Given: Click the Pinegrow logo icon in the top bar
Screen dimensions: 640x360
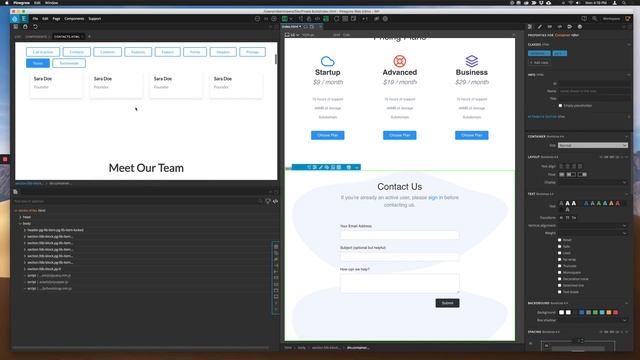Looking at the screenshot, I should coord(15,19).
